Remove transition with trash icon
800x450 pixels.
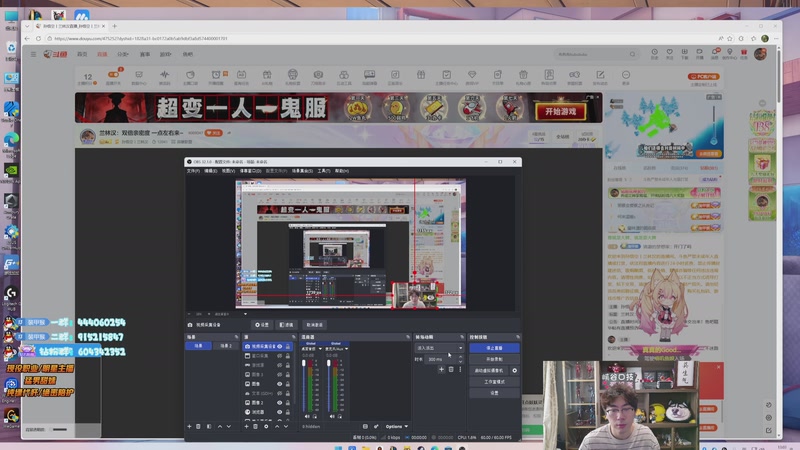(451, 369)
